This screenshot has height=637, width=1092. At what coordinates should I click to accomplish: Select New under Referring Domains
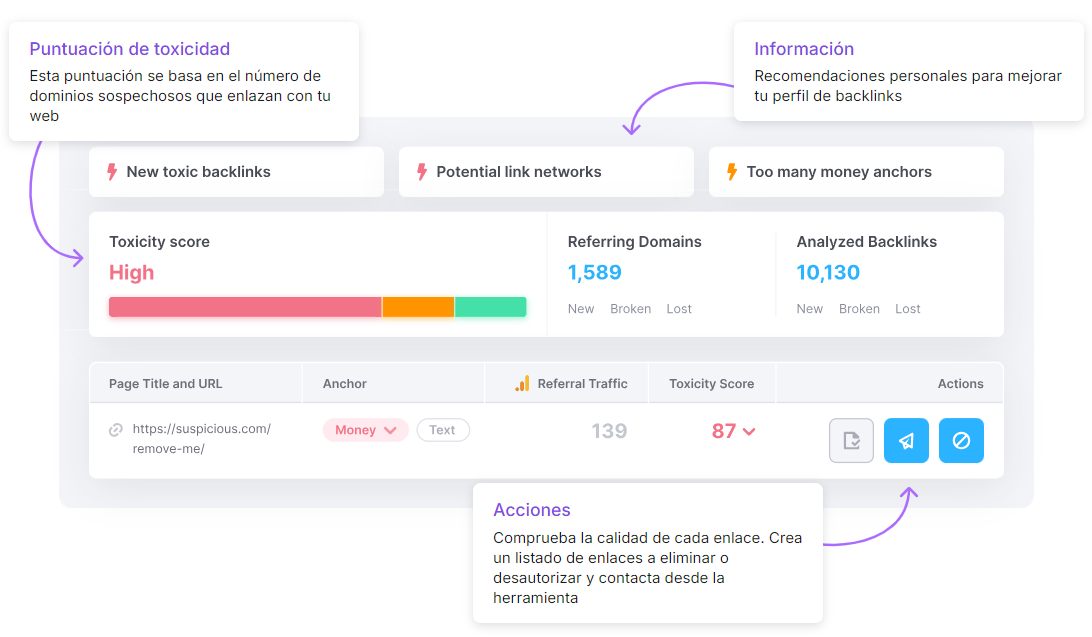coord(581,308)
